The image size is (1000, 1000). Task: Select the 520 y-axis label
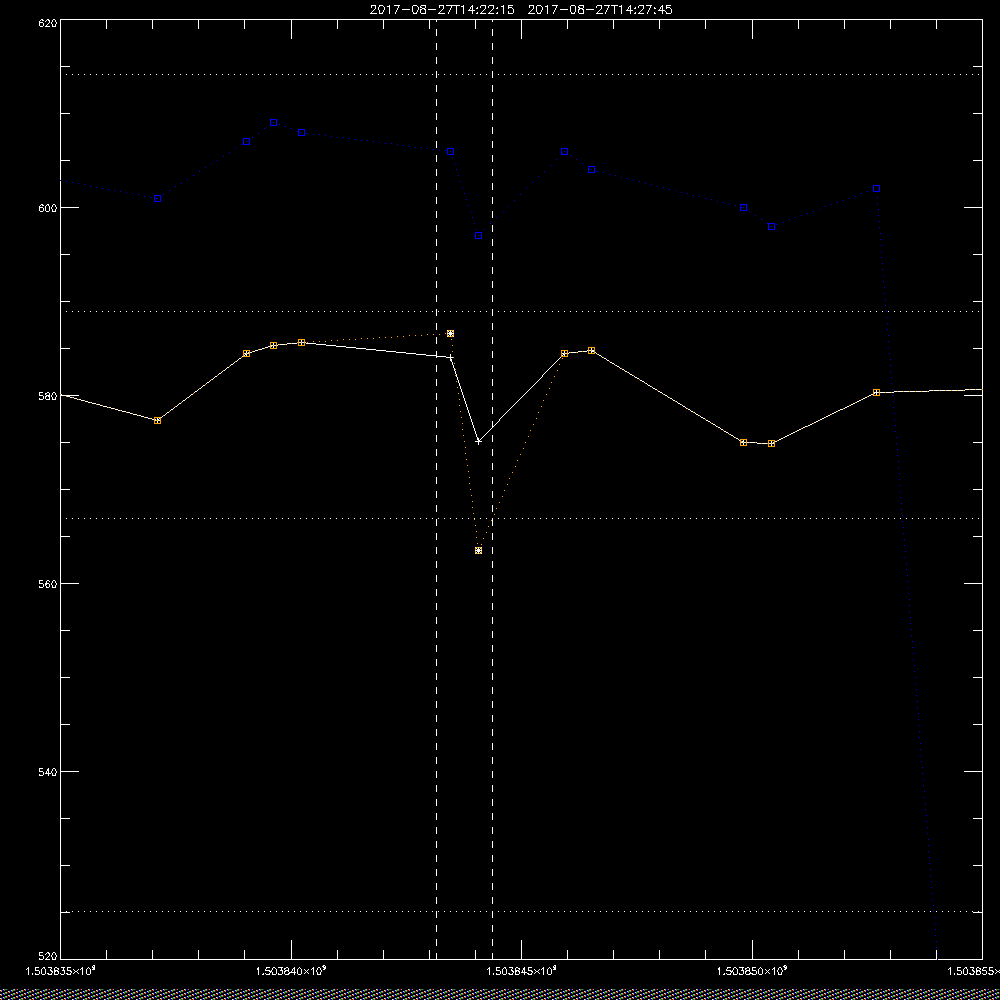click(x=48, y=955)
